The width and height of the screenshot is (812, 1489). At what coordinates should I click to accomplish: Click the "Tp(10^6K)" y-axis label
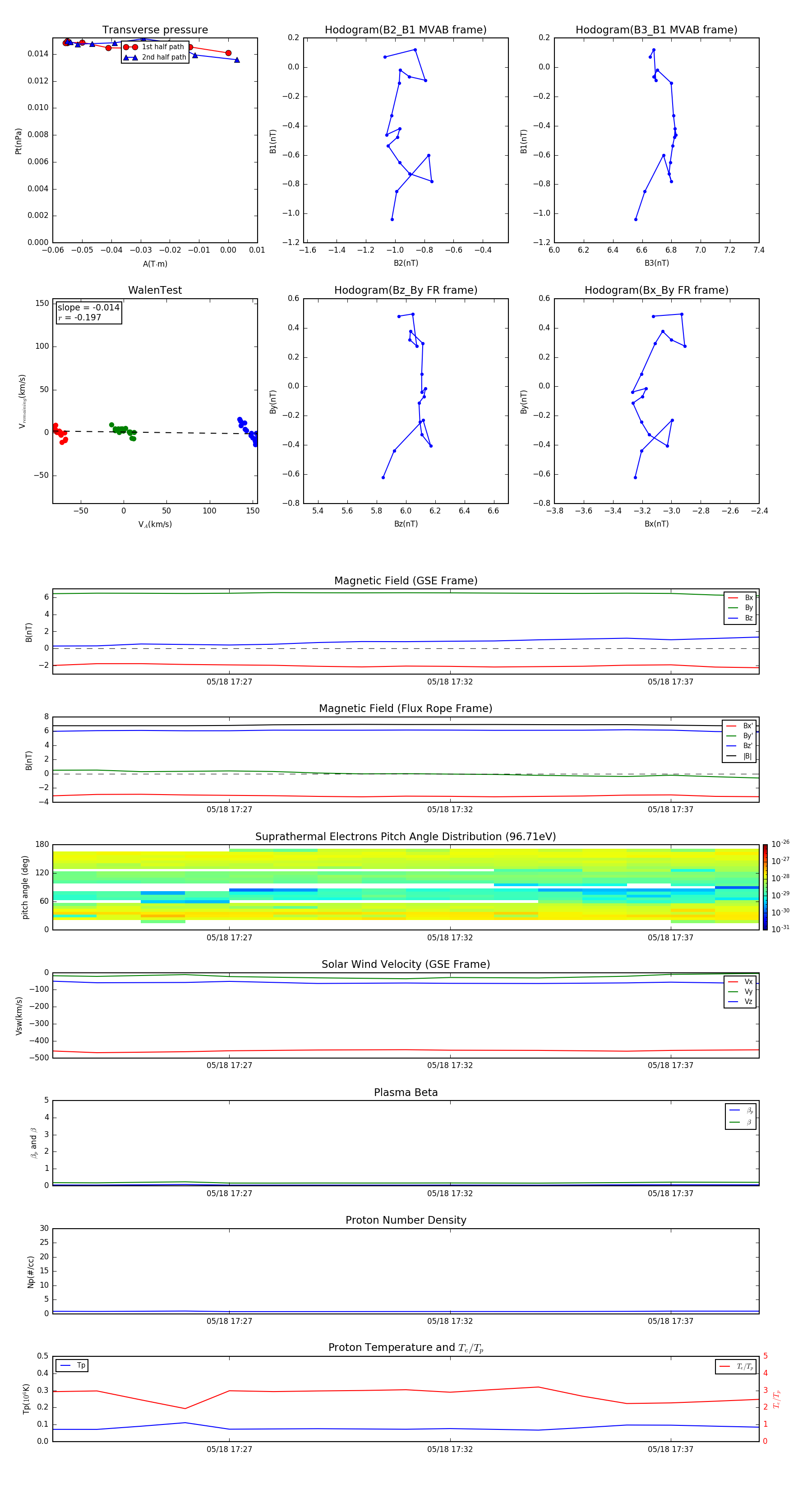pos(26,1399)
